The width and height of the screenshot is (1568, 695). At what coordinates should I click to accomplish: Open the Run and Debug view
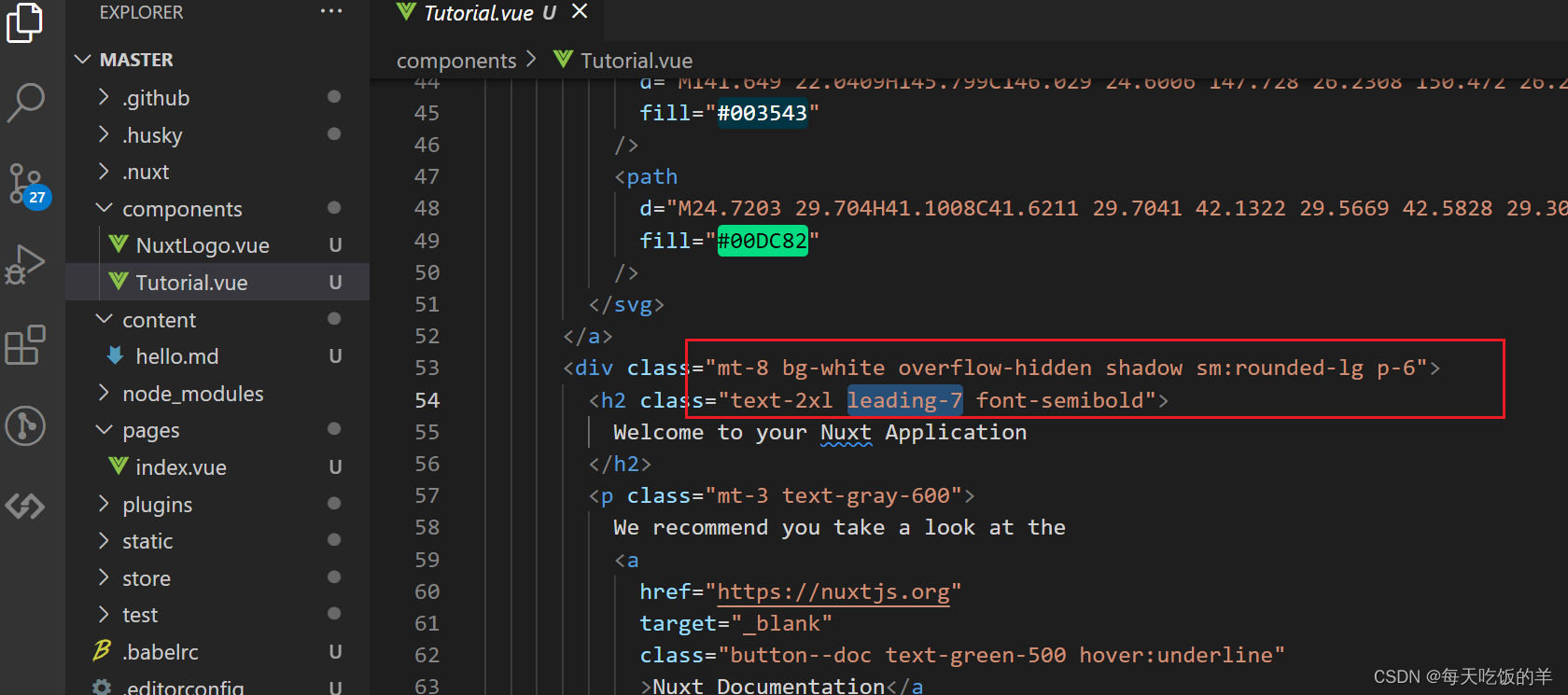pyautogui.click(x=25, y=264)
